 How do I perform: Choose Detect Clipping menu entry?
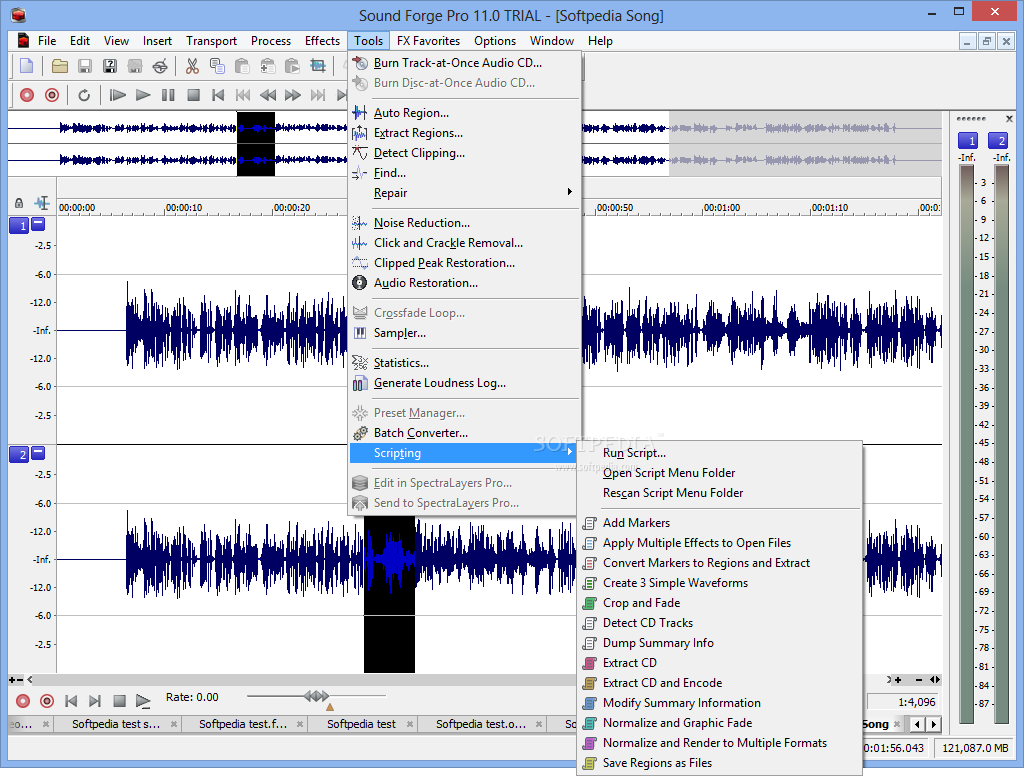click(465, 153)
